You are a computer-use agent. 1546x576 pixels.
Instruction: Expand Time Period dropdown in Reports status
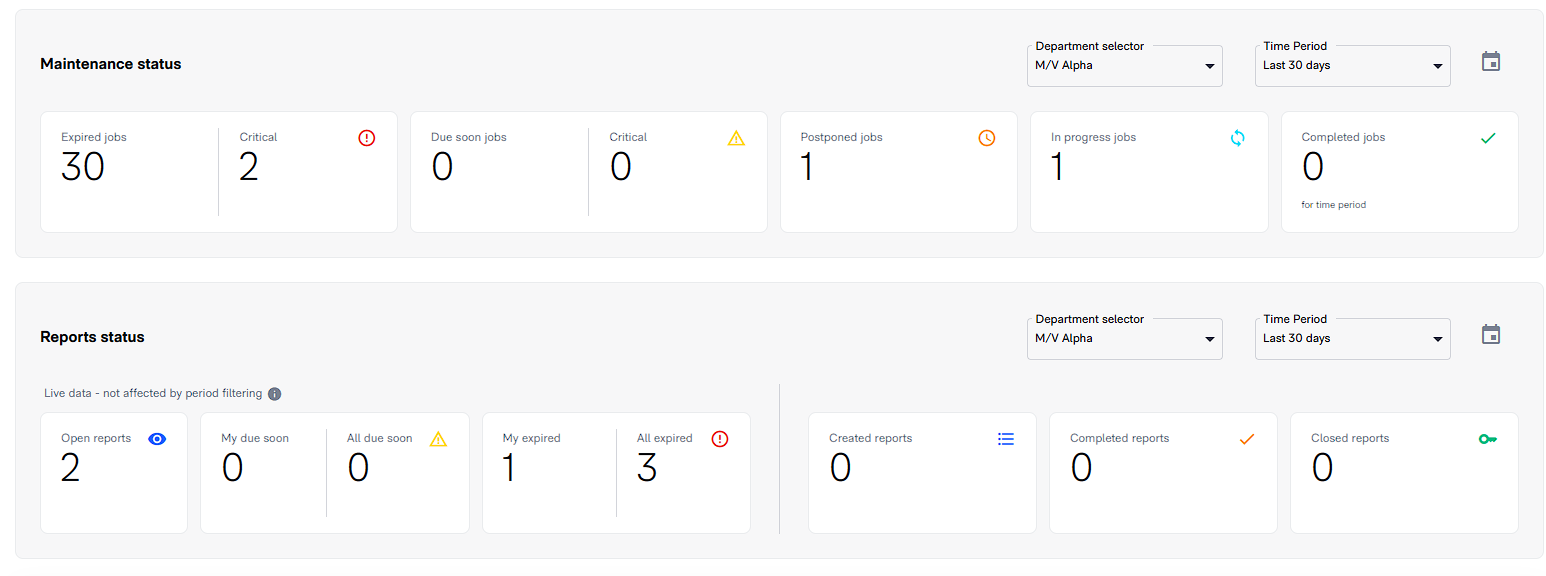pos(1352,339)
